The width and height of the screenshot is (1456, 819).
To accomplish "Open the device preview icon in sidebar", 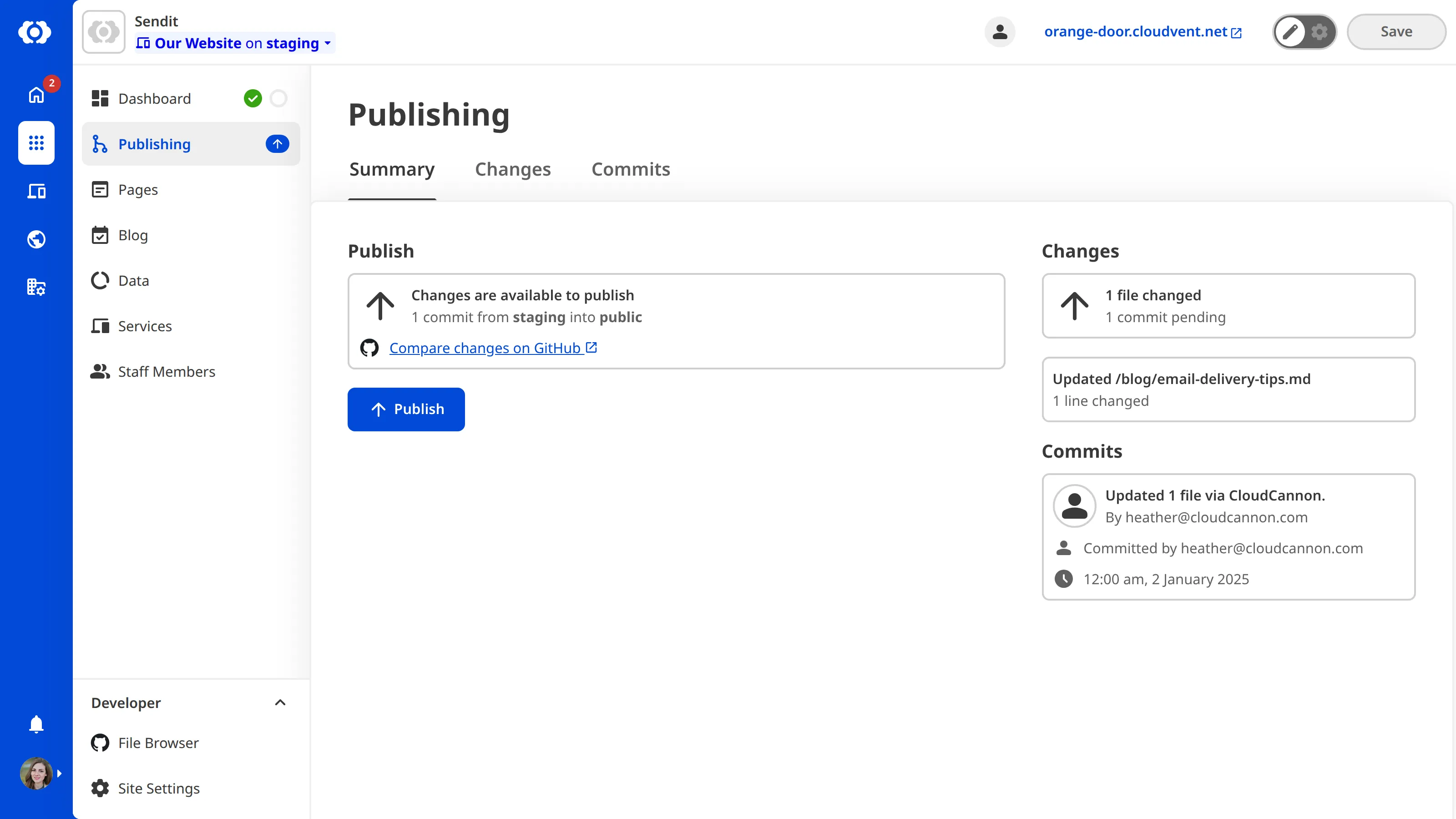I will click(x=36, y=191).
